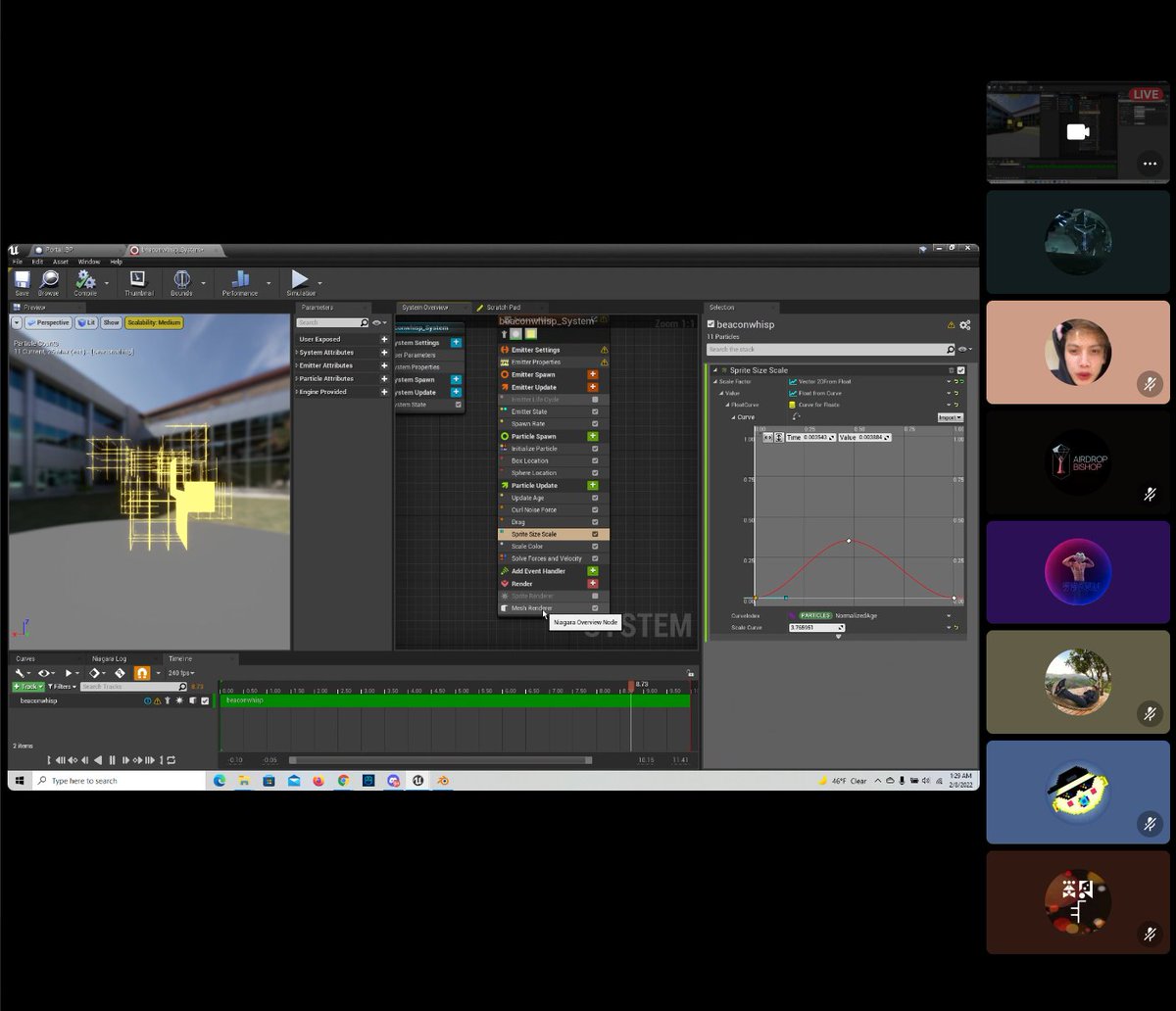Viewport: 1176px width, 1011px height.
Task: Add System Settings item with plus
Action: pos(457,343)
